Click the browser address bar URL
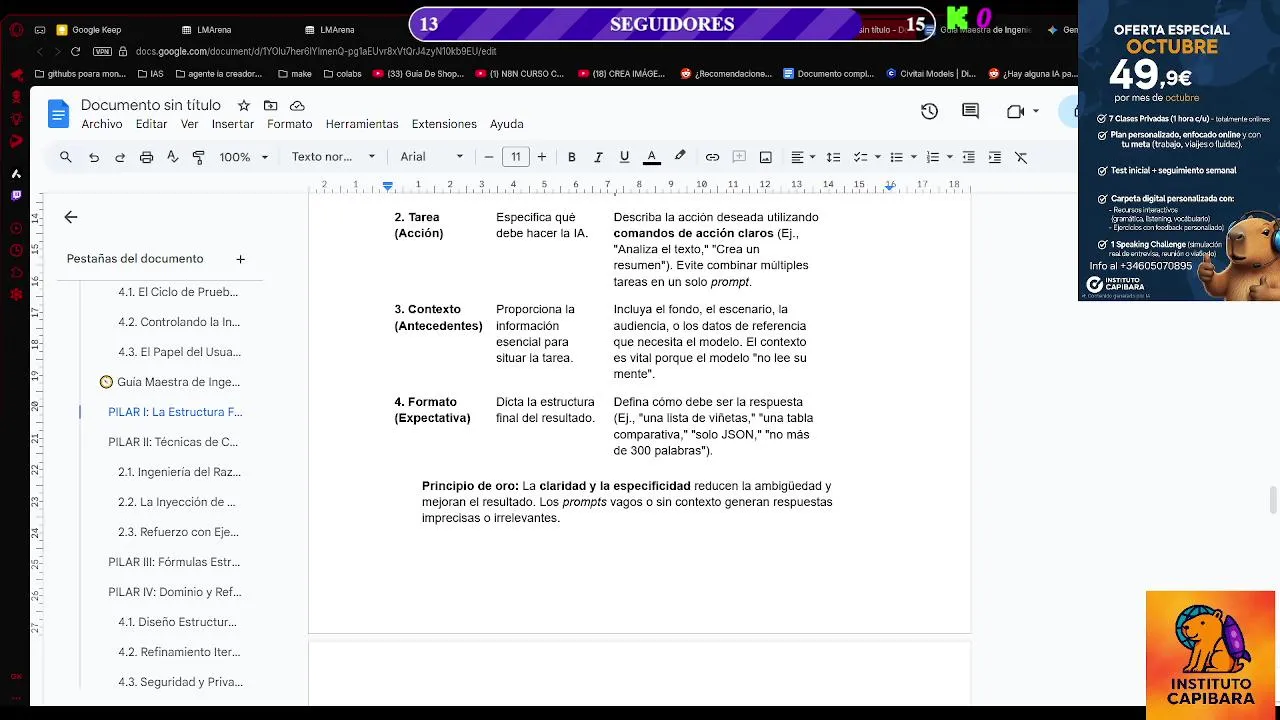 click(x=316, y=51)
